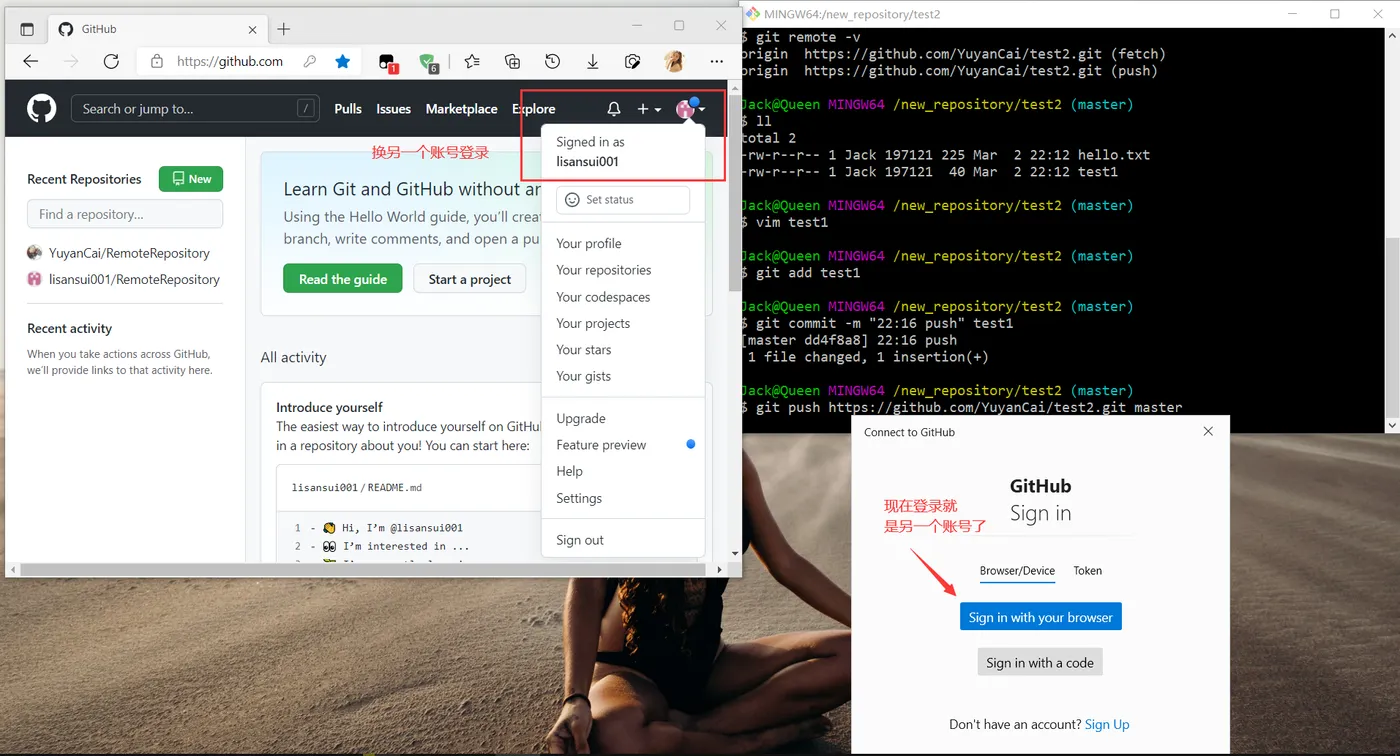1400x756 pixels.
Task: Go back with browser back arrow
Action: (x=31, y=61)
